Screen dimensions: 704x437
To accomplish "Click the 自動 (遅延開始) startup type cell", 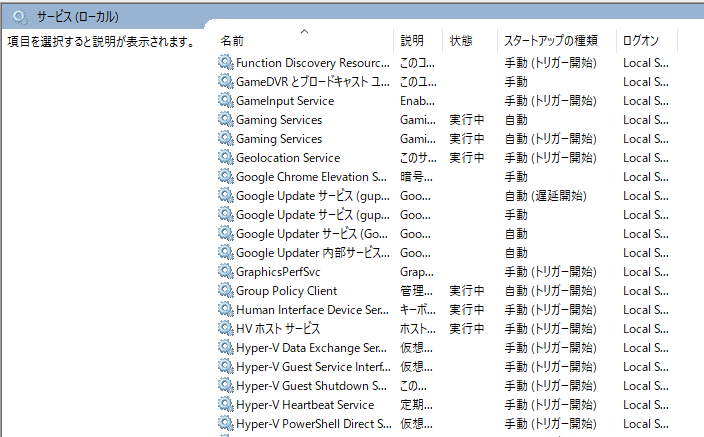I will [x=546, y=196].
